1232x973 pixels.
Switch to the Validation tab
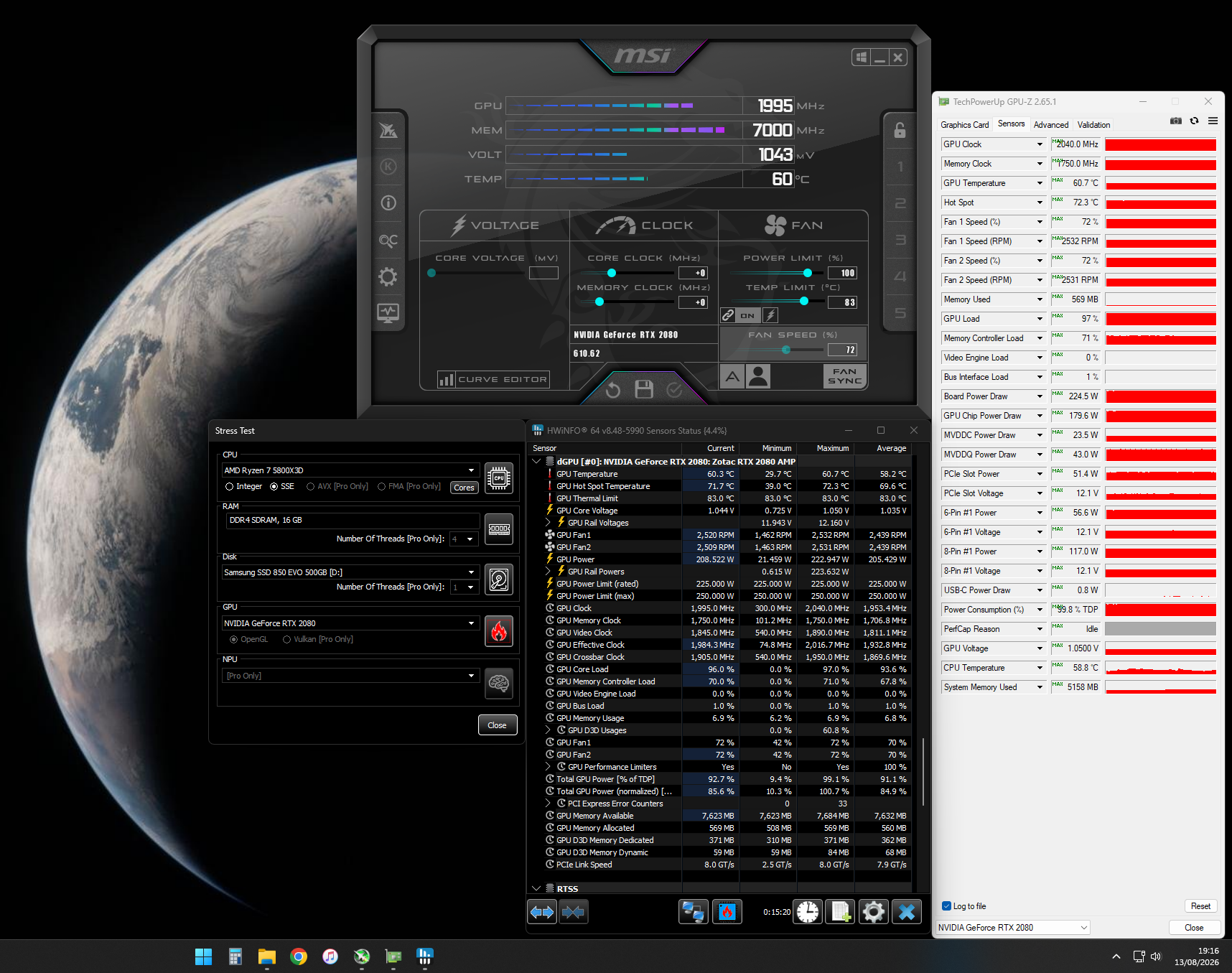tap(1093, 125)
